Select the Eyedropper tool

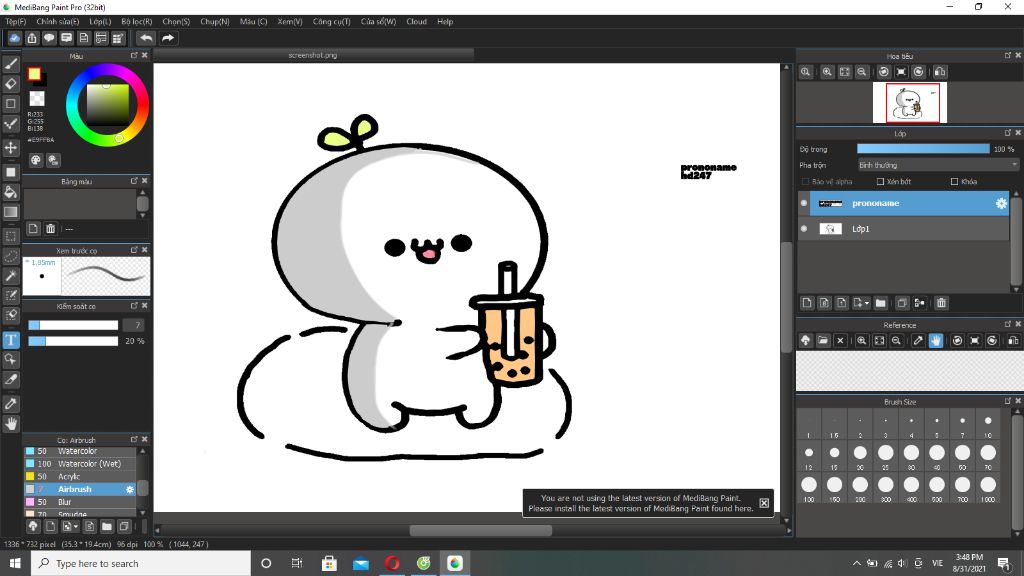(10, 404)
